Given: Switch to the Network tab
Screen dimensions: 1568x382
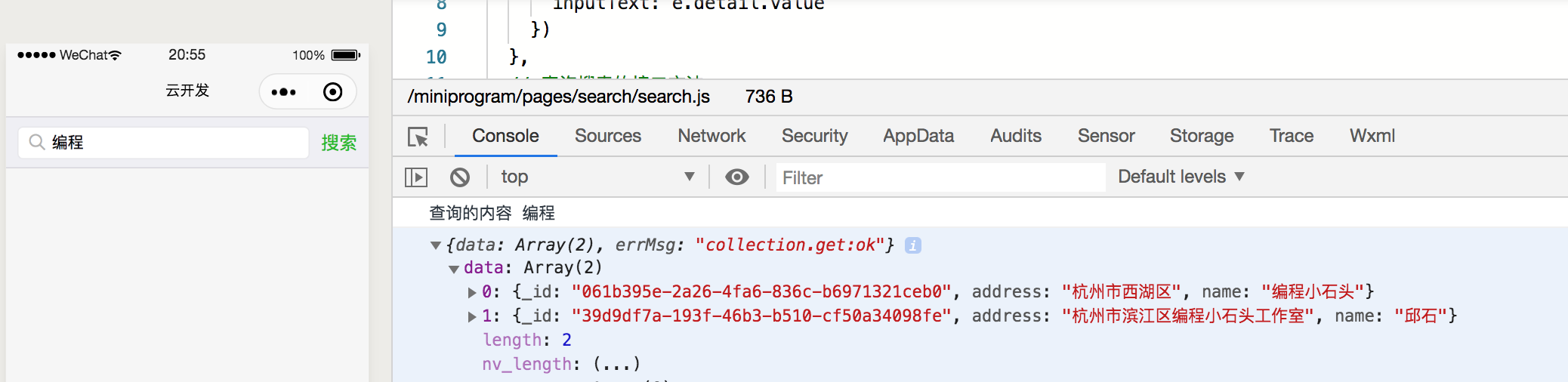Looking at the screenshot, I should [711, 136].
